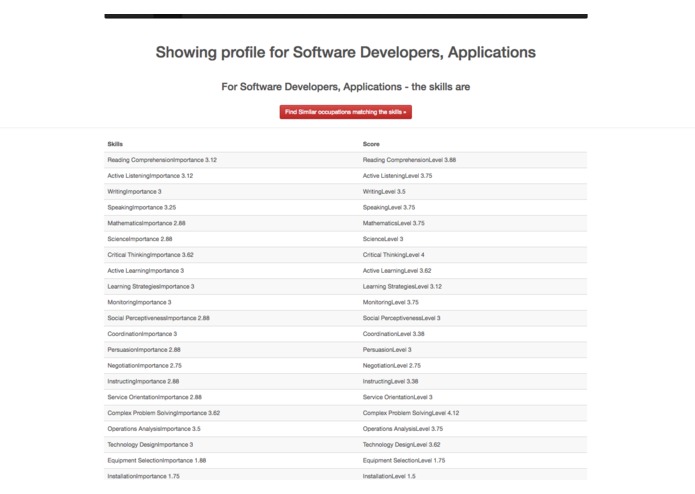Click MonitoringImportance 3 cell
Image resolution: width=695 pixels, height=494 pixels.
coord(139,302)
